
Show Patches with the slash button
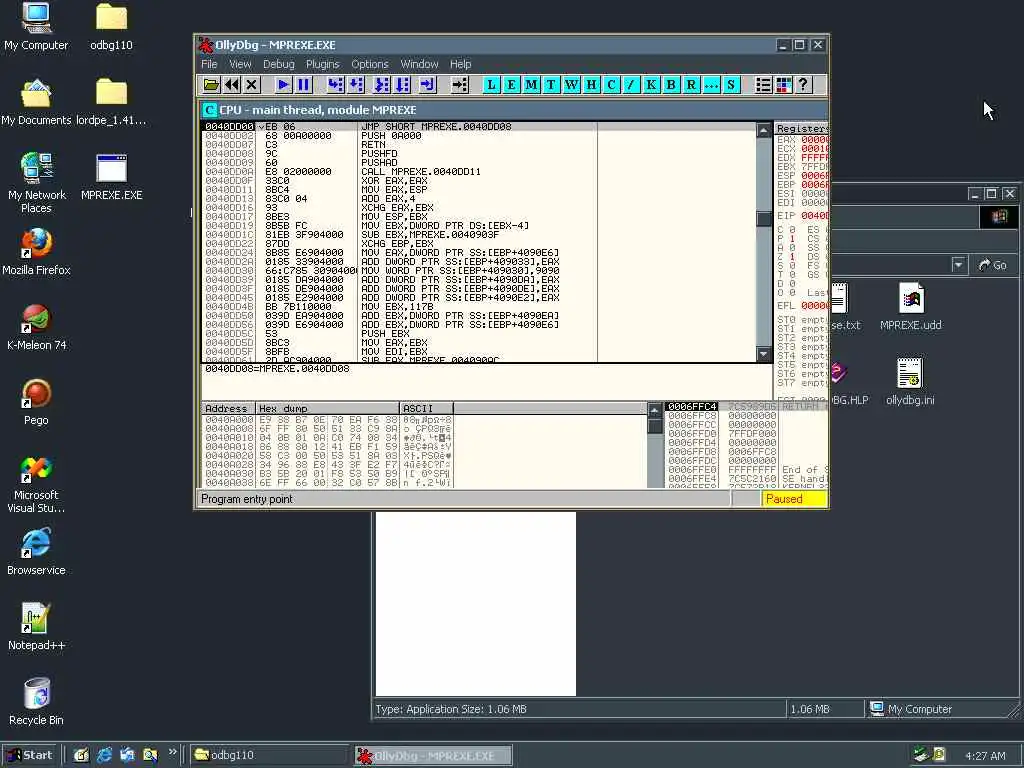coord(631,85)
